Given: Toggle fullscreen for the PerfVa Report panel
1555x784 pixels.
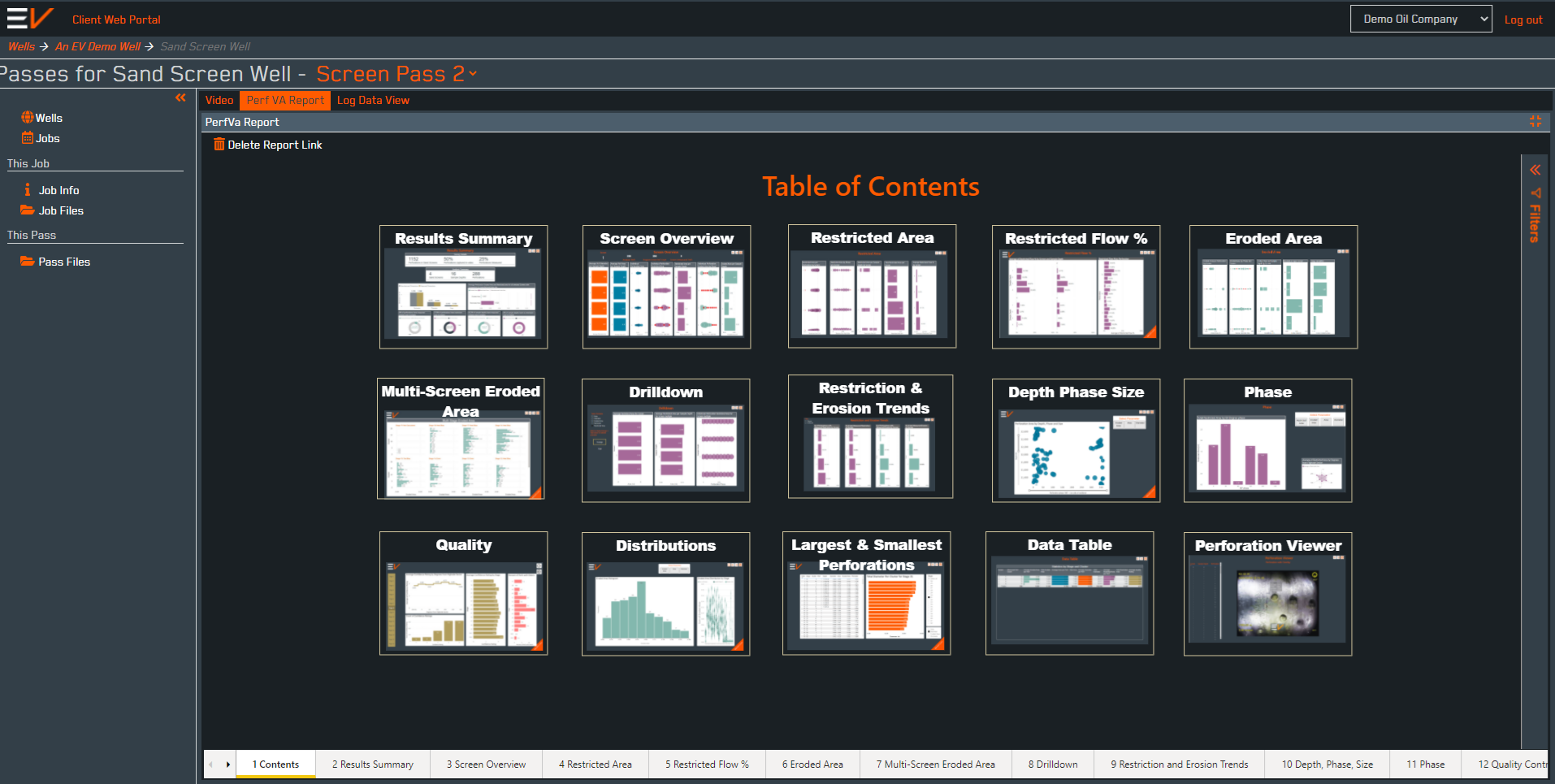Looking at the screenshot, I should (x=1535, y=122).
